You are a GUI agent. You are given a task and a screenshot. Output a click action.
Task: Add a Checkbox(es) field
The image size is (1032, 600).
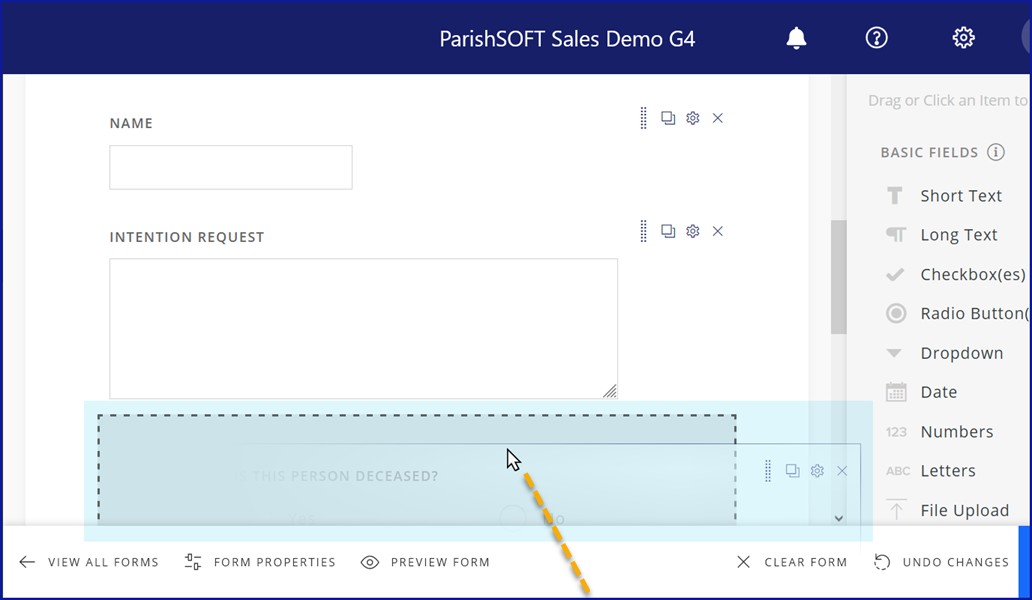972,274
